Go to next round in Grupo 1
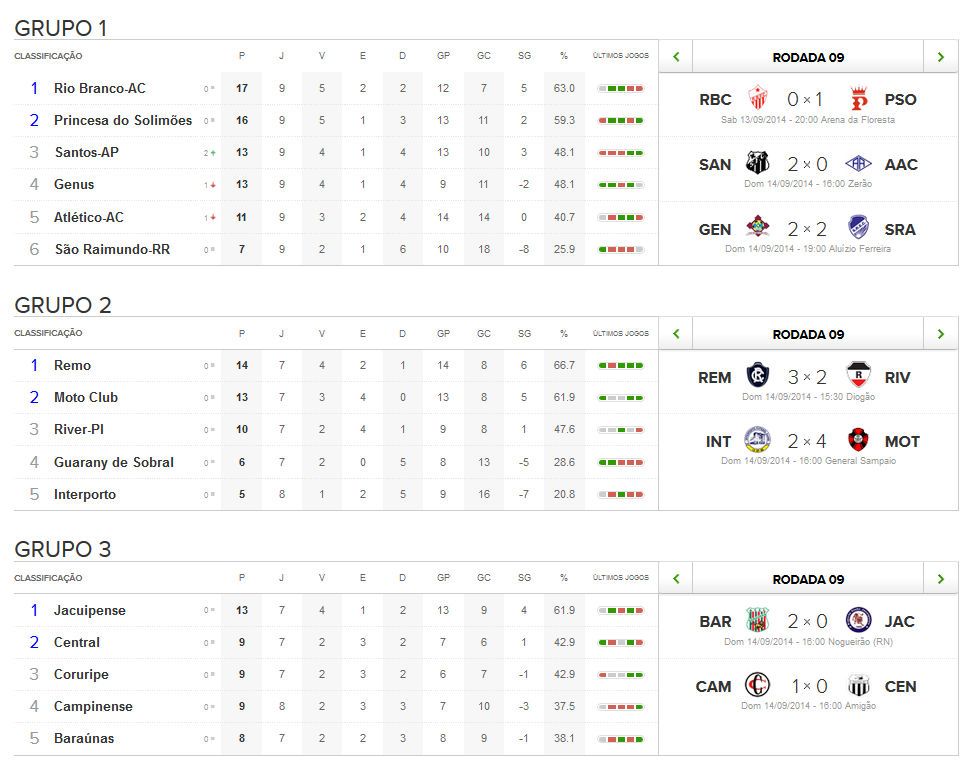Image resolution: width=964 pixels, height=764 pixels. [940, 57]
